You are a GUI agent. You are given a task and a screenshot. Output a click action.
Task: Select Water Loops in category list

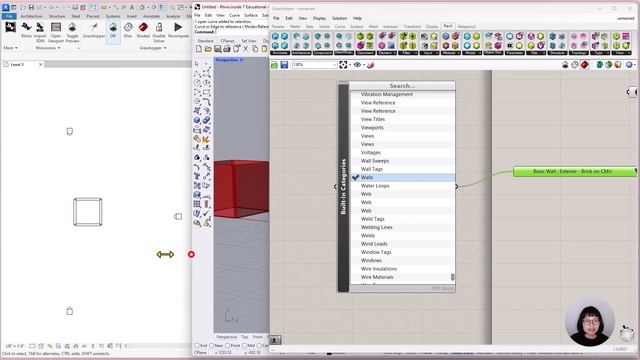click(402, 186)
